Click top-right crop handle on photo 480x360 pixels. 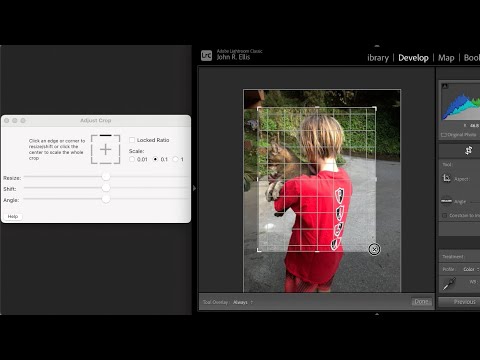tap(375, 109)
